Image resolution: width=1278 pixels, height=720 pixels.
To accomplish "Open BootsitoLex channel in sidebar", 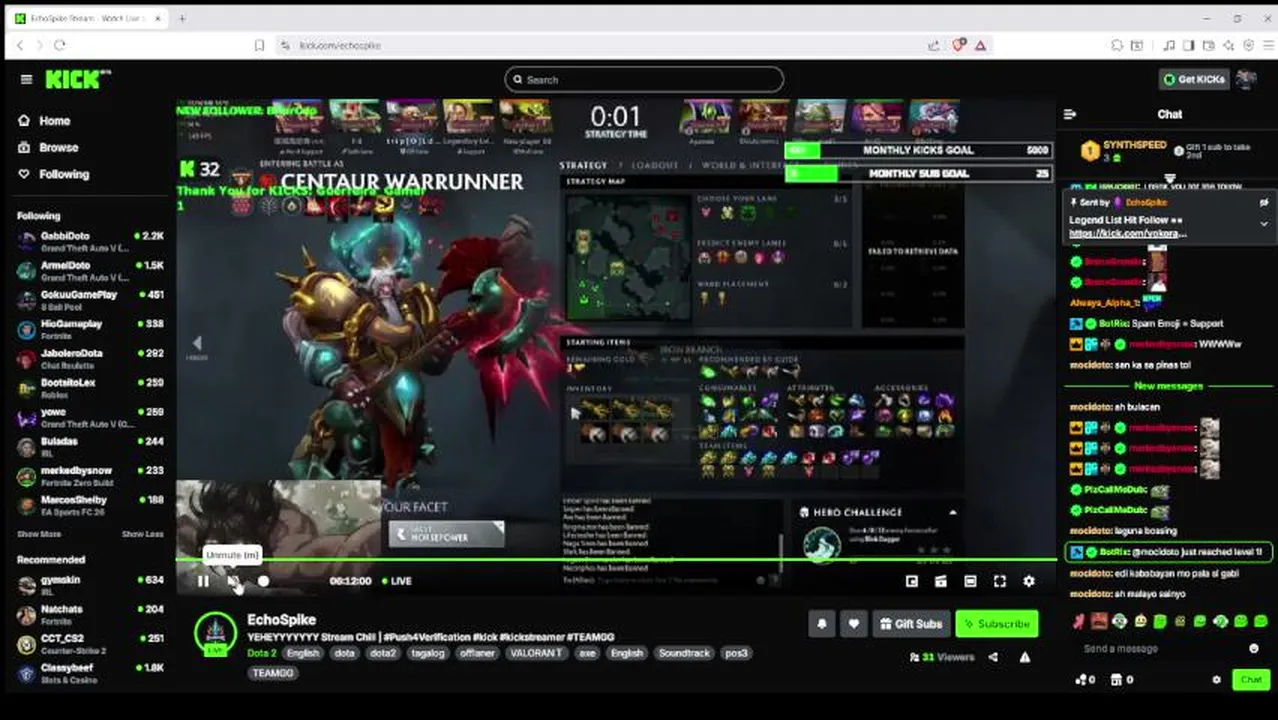I will (x=90, y=388).
